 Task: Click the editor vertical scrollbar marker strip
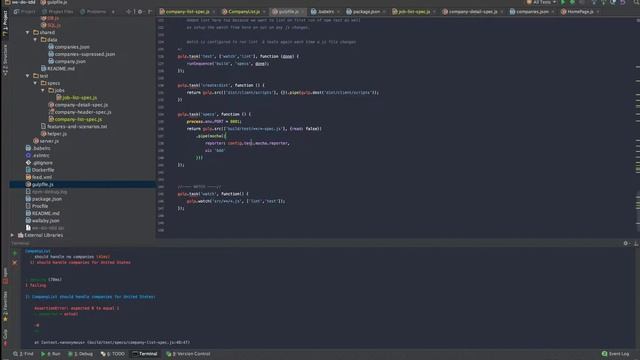pos(637,127)
